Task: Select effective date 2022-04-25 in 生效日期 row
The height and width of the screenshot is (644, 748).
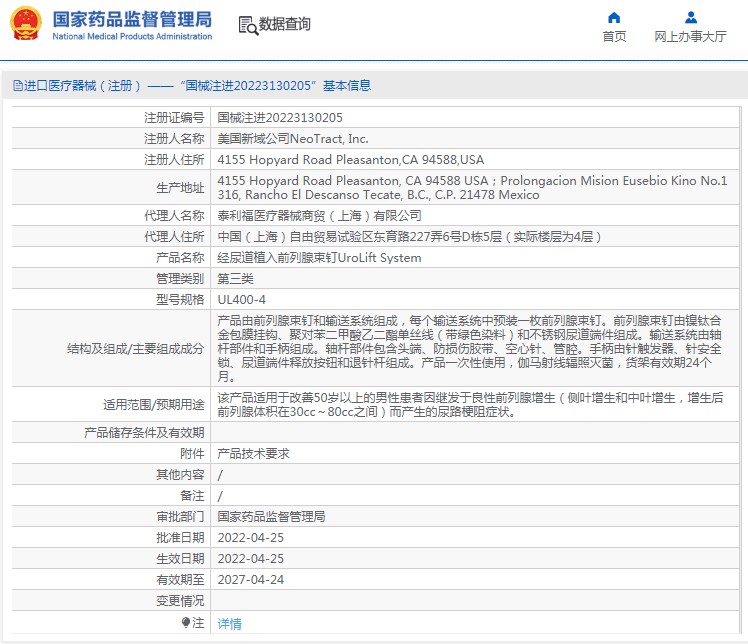Action: pyautogui.click(x=250, y=559)
